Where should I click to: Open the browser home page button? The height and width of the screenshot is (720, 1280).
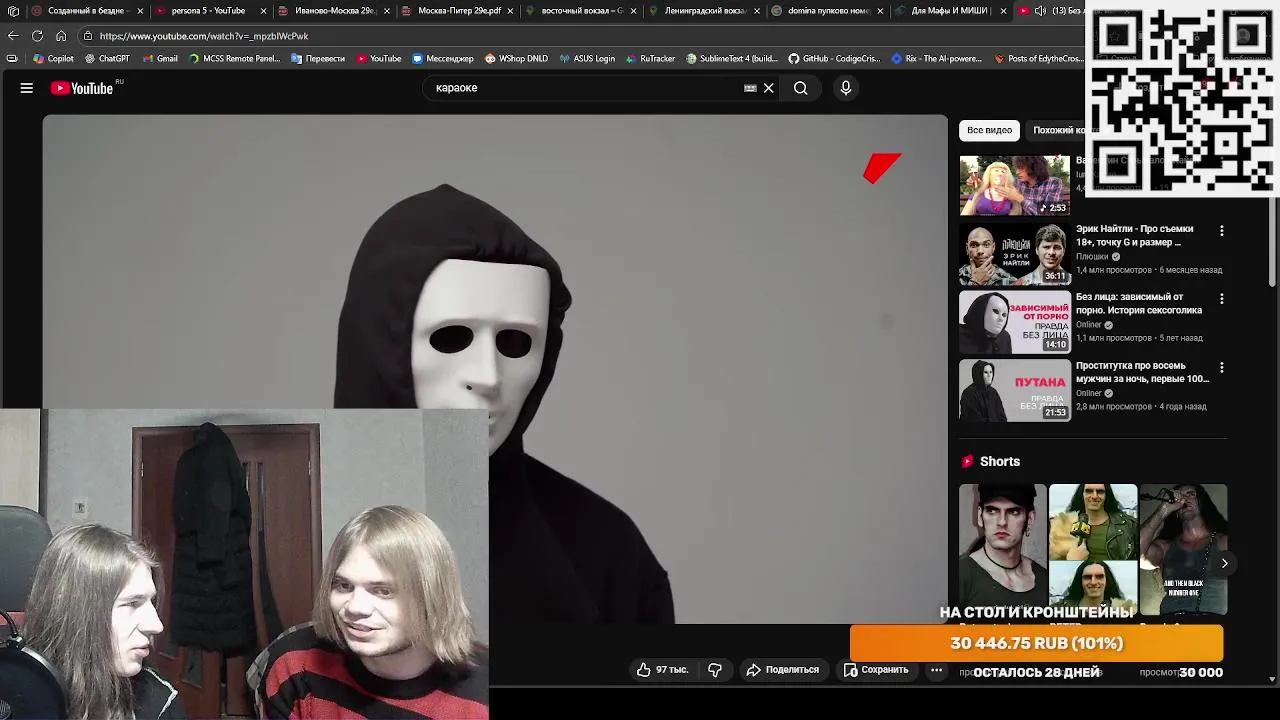(61, 36)
